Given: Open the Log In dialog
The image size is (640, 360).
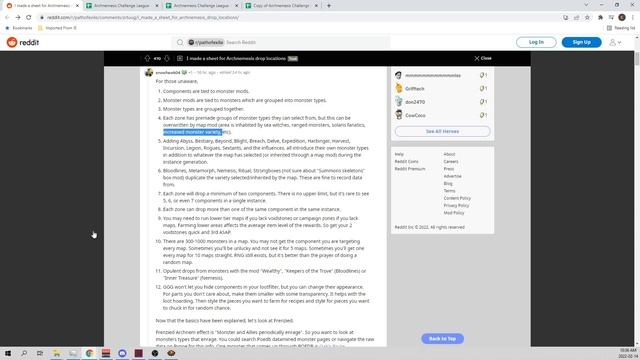Looking at the screenshot, I should [536, 42].
